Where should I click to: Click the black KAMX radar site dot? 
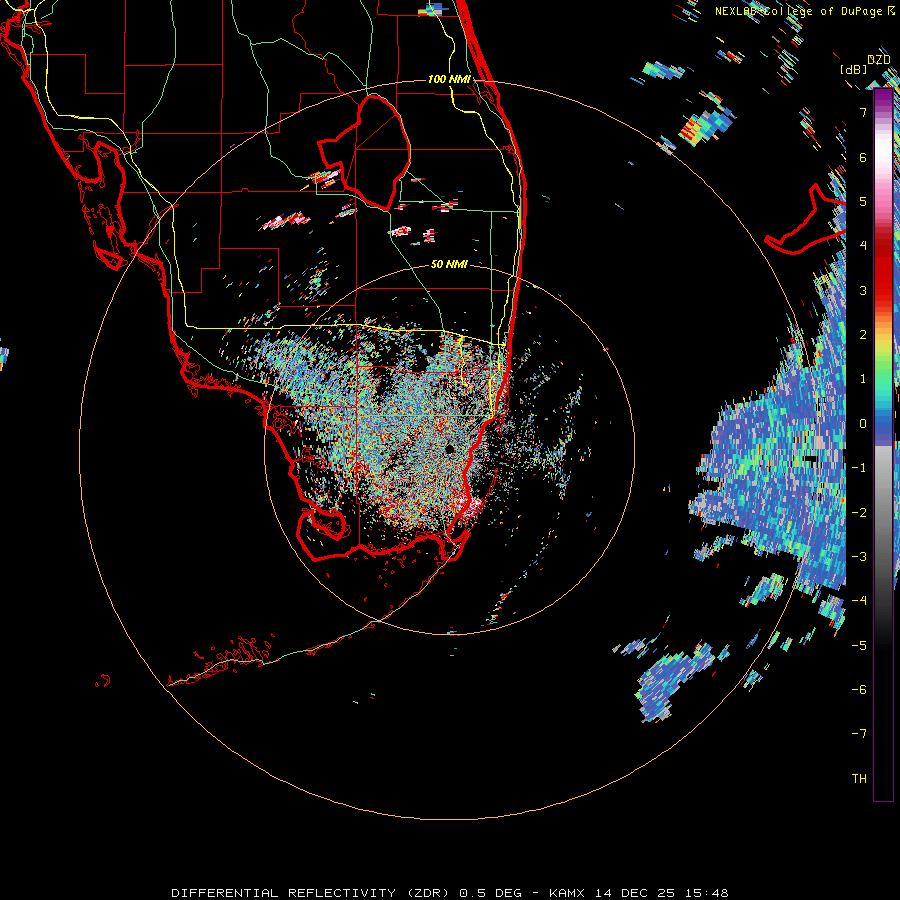tap(449, 449)
